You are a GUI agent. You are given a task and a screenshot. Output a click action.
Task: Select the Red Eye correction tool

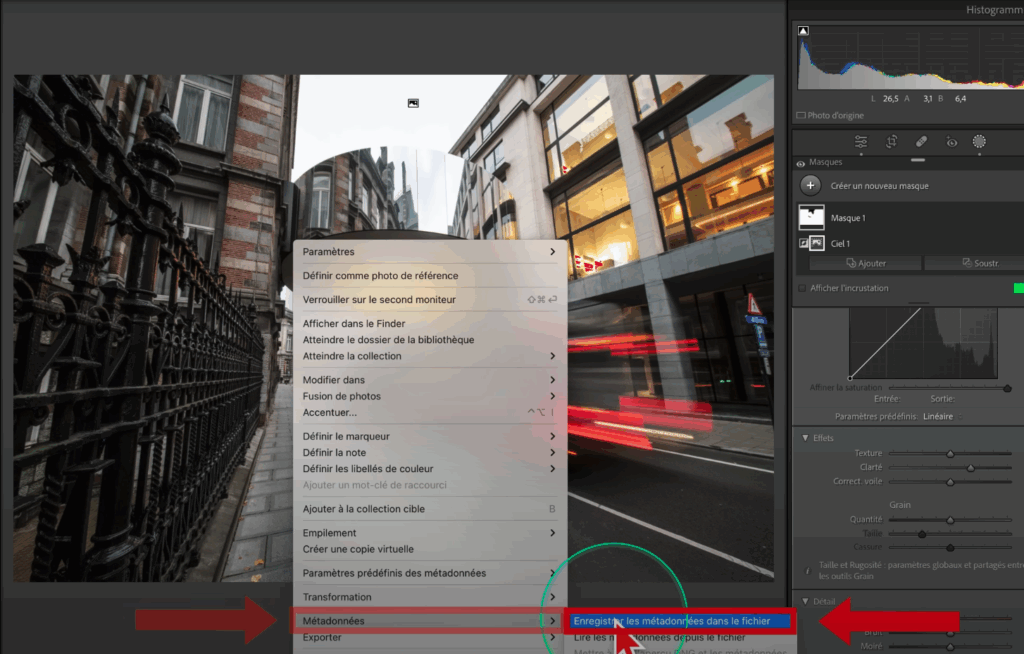click(x=951, y=142)
